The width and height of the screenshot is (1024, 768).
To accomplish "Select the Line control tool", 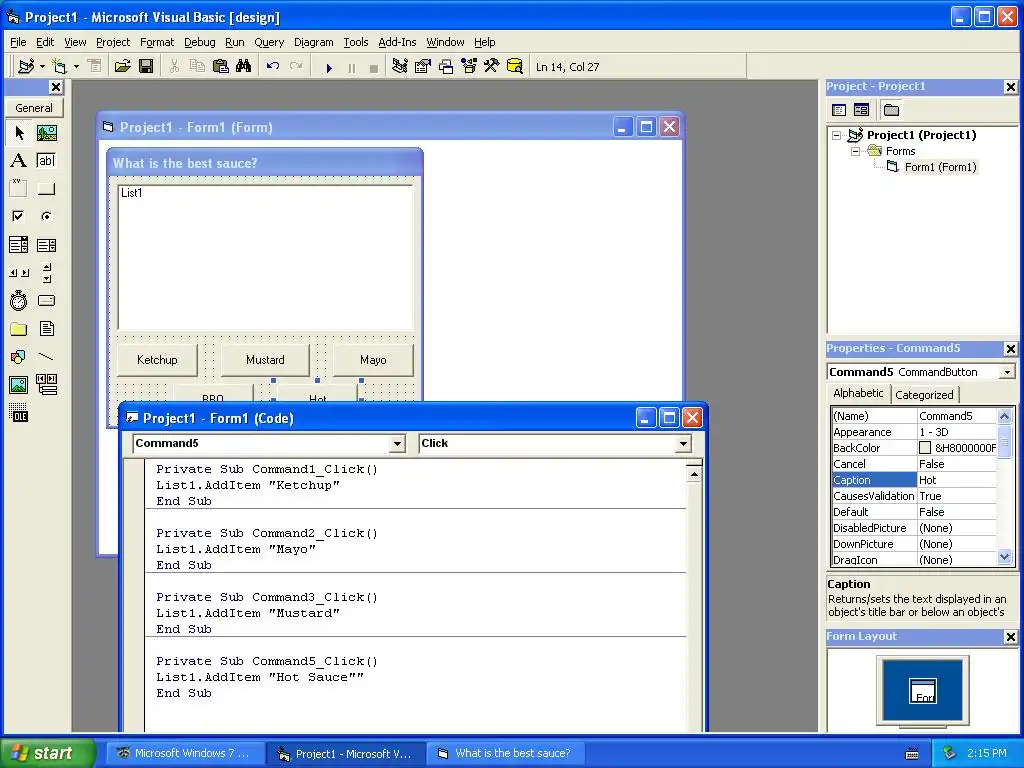I will pos(46,357).
